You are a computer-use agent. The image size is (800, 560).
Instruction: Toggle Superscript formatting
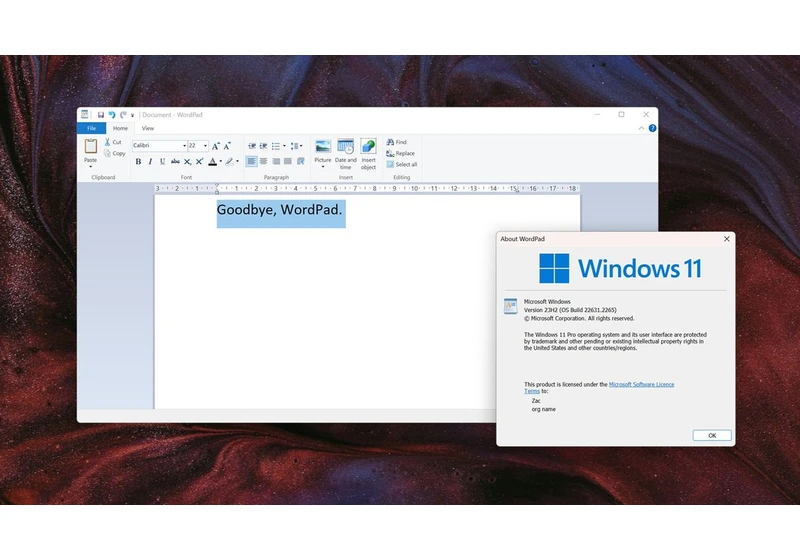pos(199,162)
